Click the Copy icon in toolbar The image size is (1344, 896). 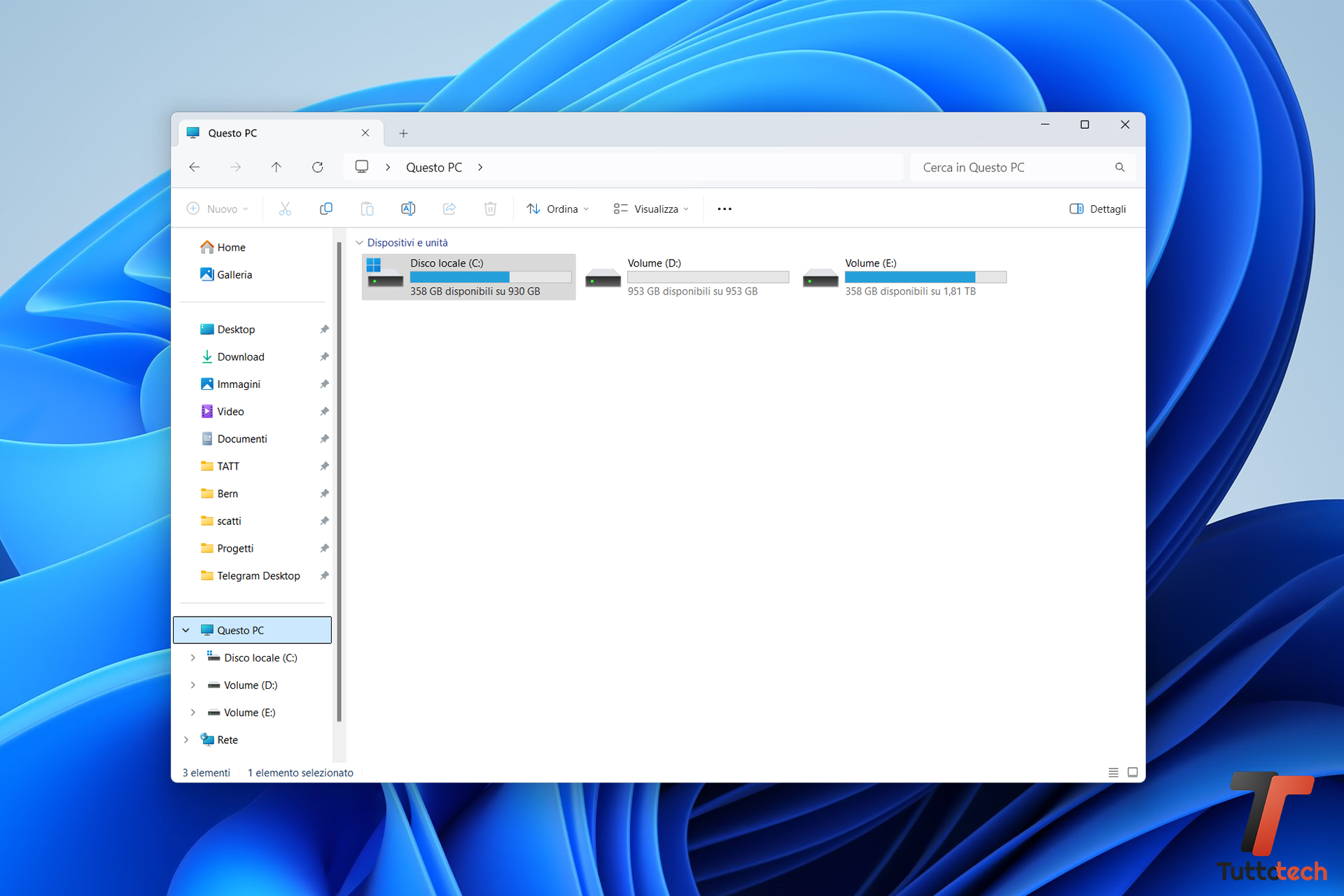pyautogui.click(x=325, y=209)
